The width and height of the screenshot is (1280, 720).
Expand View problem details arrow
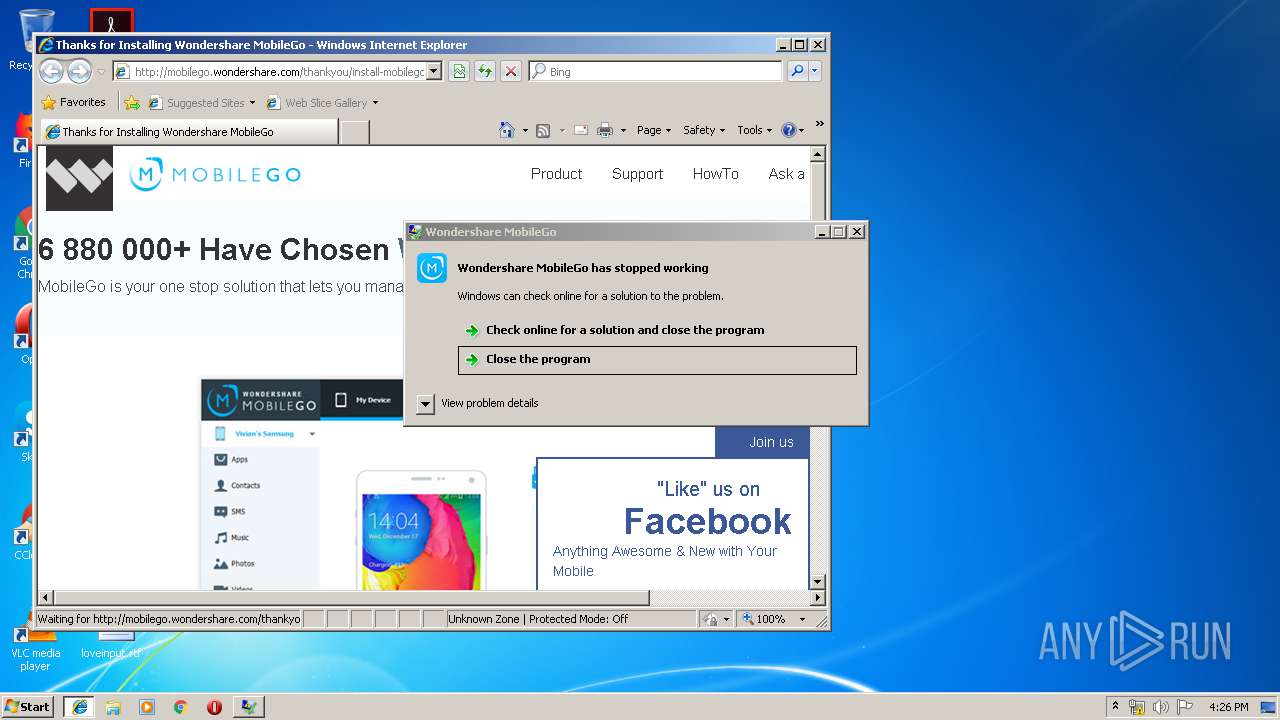426,403
